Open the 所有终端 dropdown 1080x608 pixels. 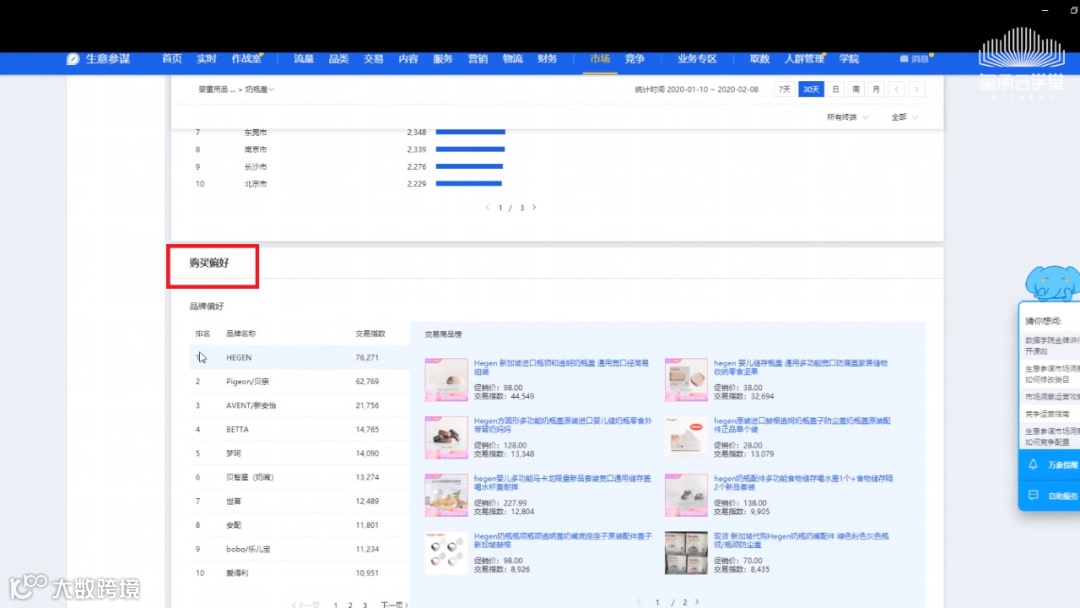tap(847, 117)
